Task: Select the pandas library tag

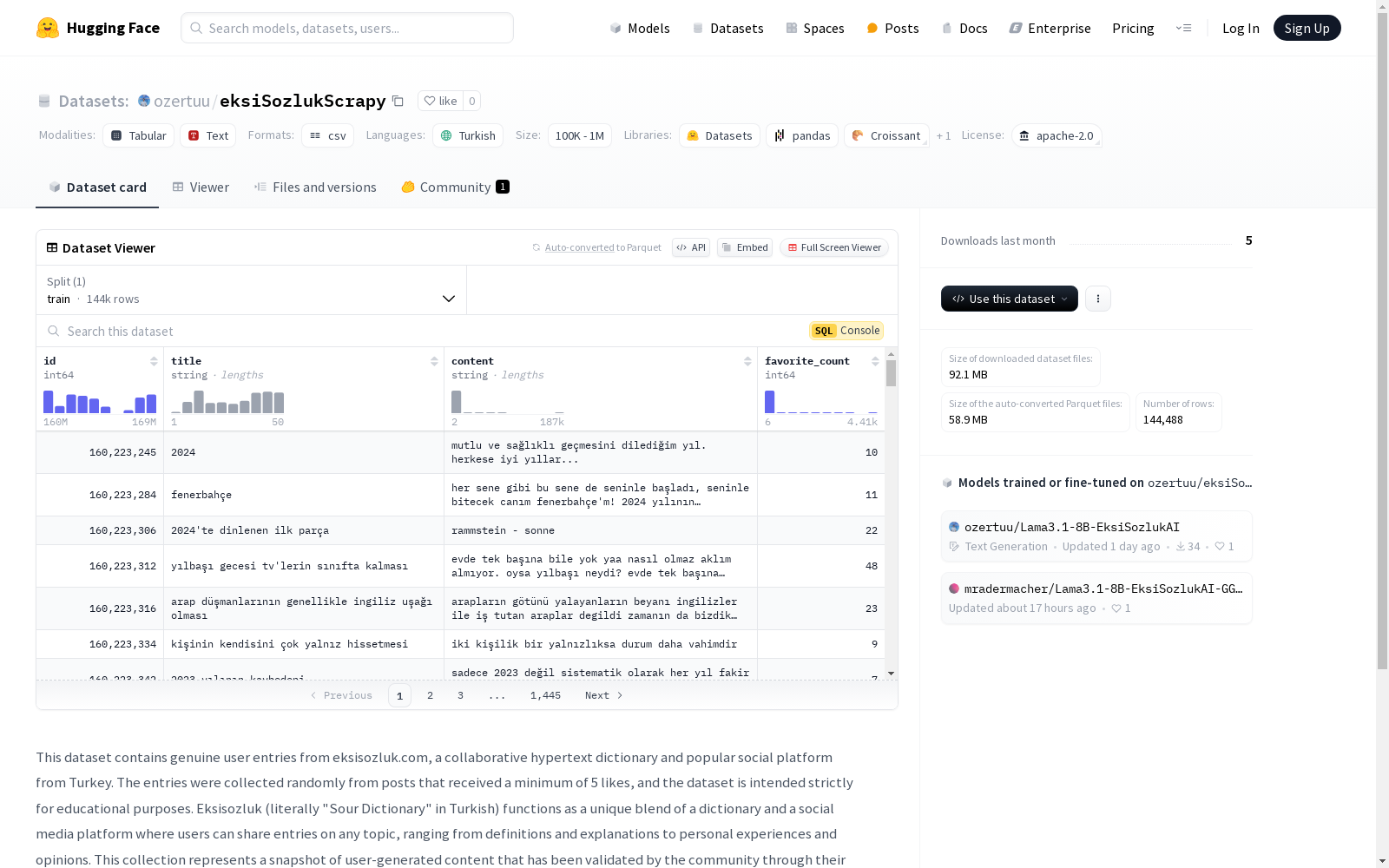Action: tap(802, 135)
